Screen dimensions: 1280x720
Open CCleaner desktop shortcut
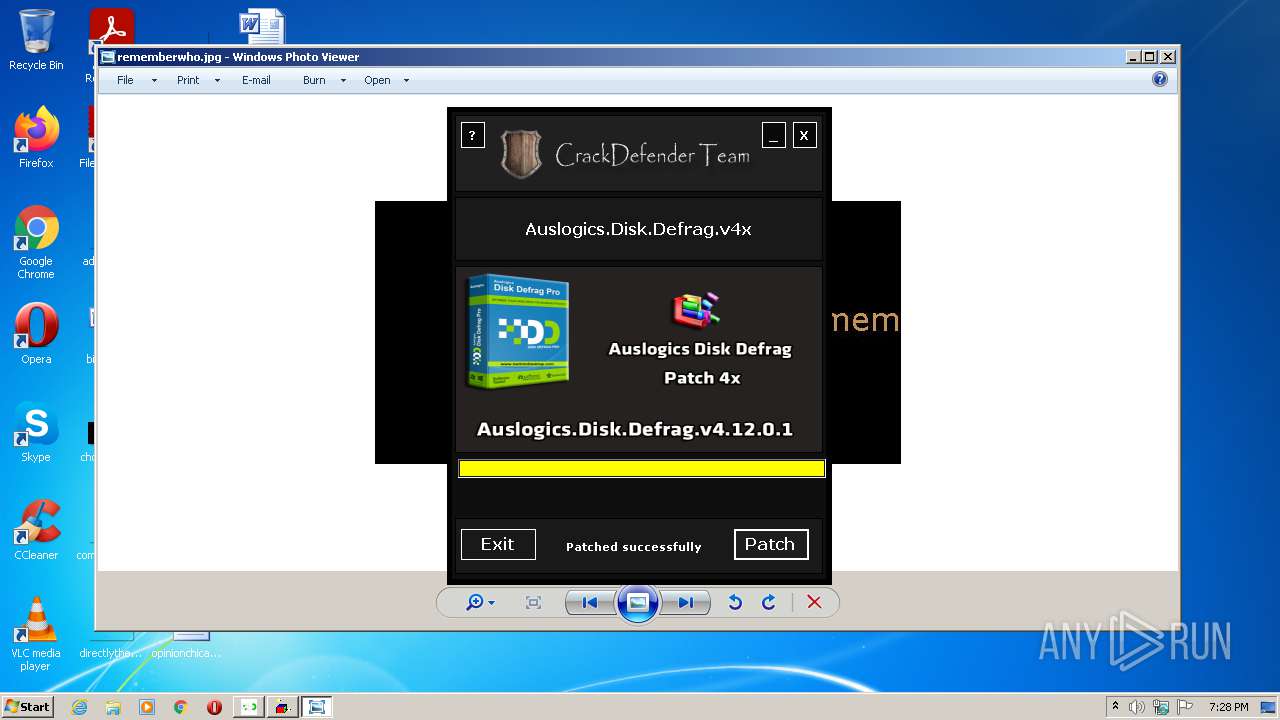36,530
